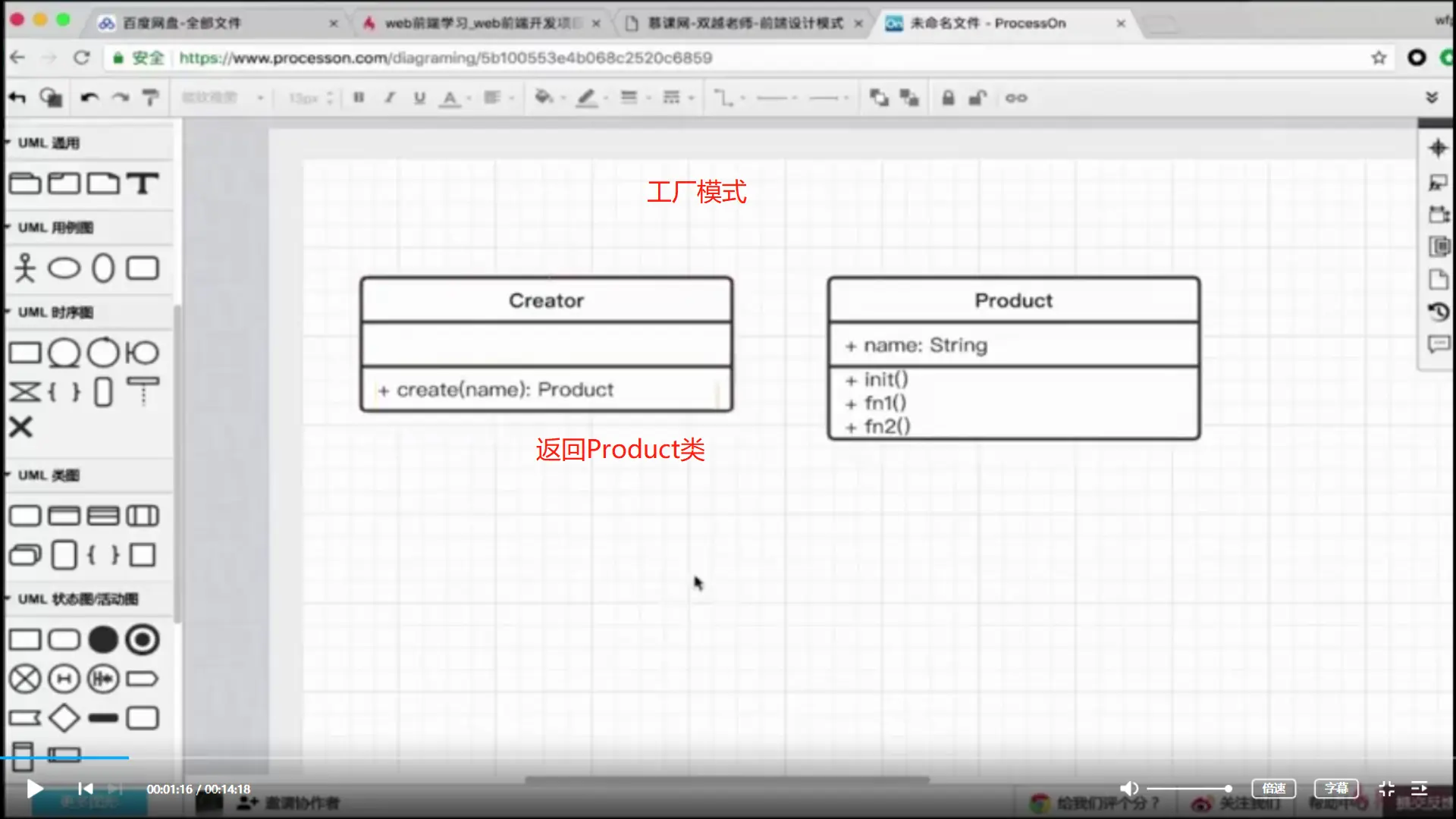Click the link chain icon in toolbar
Image resolution: width=1456 pixels, height=819 pixels.
click(x=1016, y=98)
